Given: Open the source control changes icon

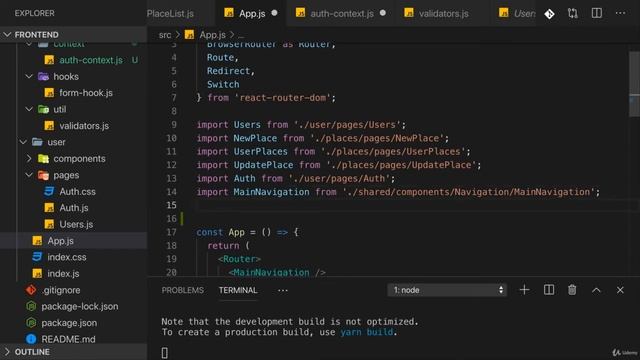Looking at the screenshot, I should tap(549, 13).
